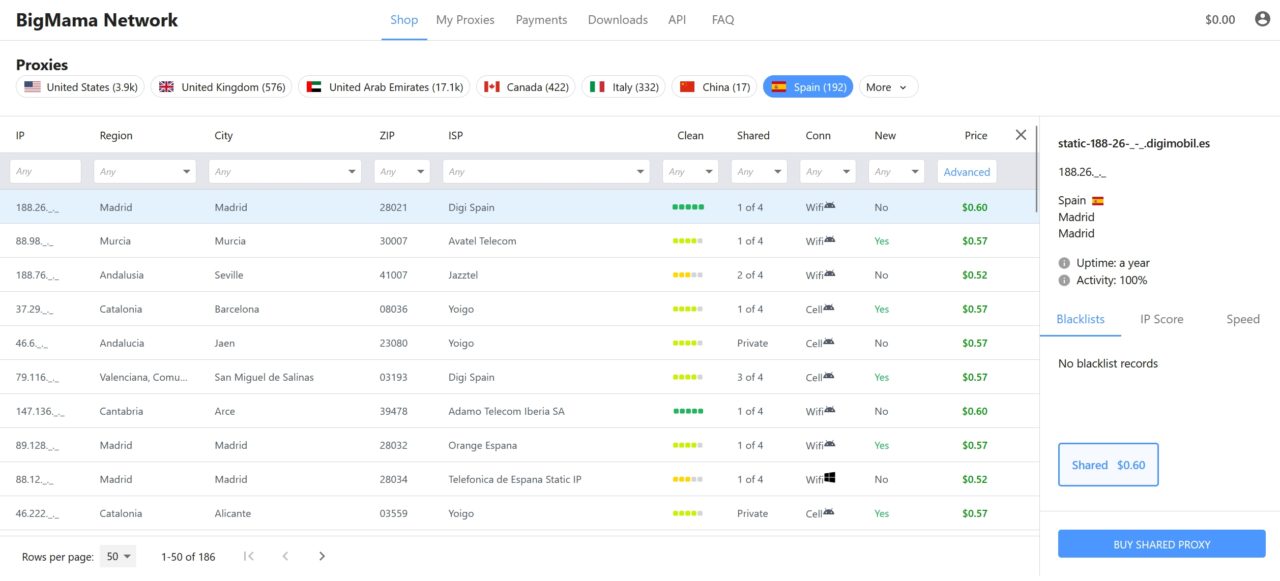Screen dimensions: 1280x581
Task: Close the proxy details panel X
Action: pos(1021,135)
